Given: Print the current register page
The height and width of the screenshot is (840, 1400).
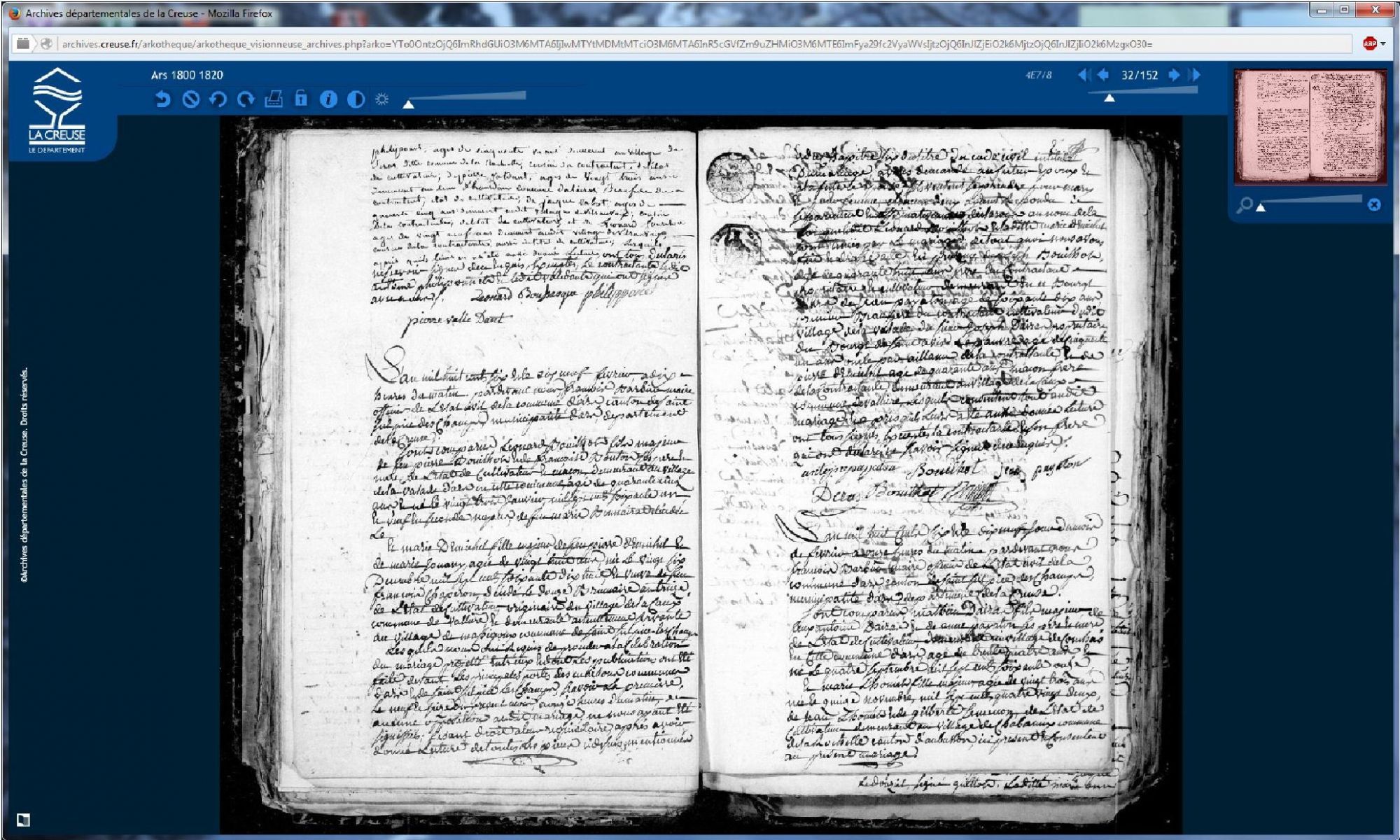Looking at the screenshot, I should (274, 99).
